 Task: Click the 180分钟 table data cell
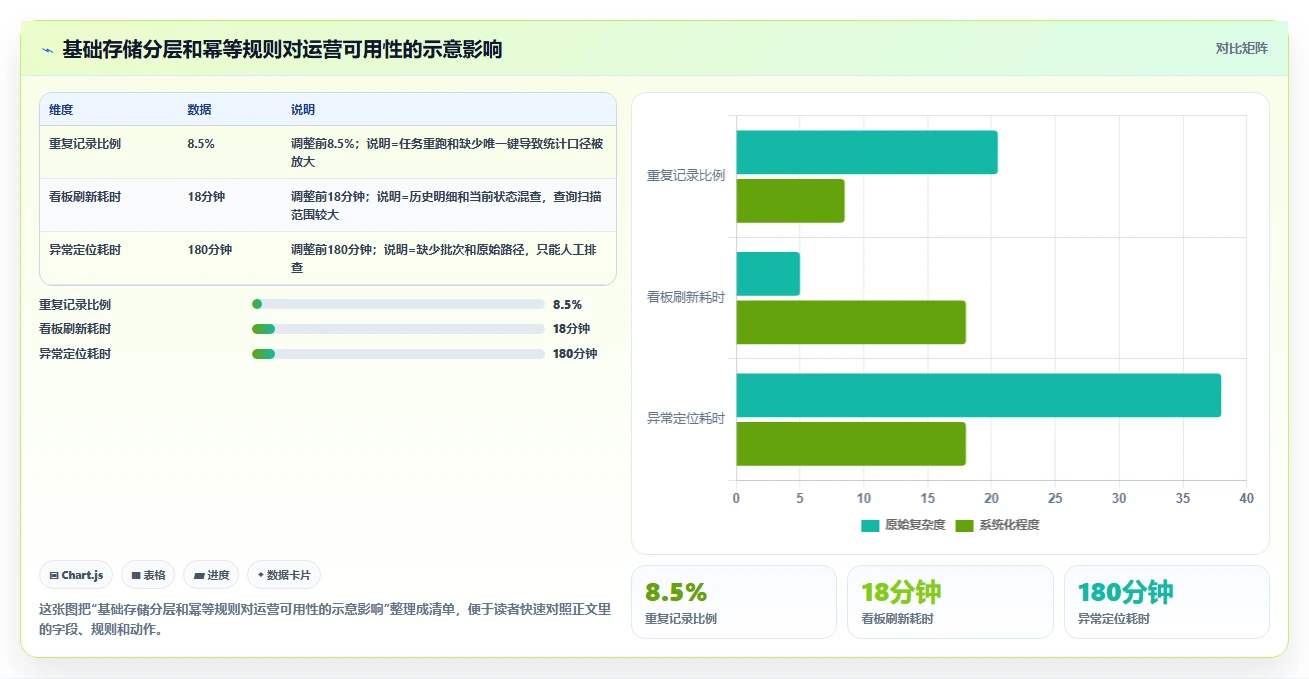pyautogui.click(x=209, y=249)
